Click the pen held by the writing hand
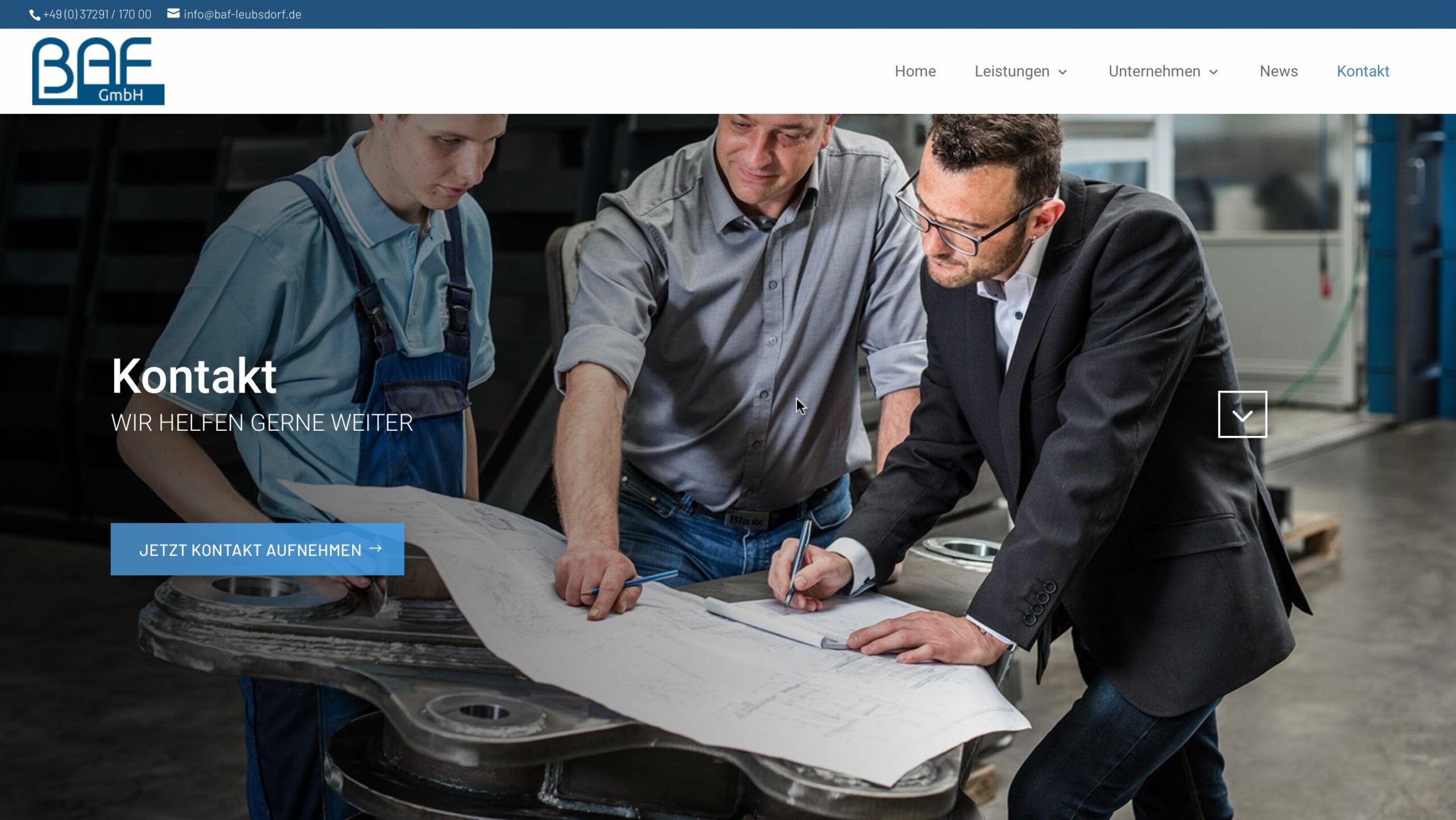The image size is (1456, 820). tap(797, 563)
